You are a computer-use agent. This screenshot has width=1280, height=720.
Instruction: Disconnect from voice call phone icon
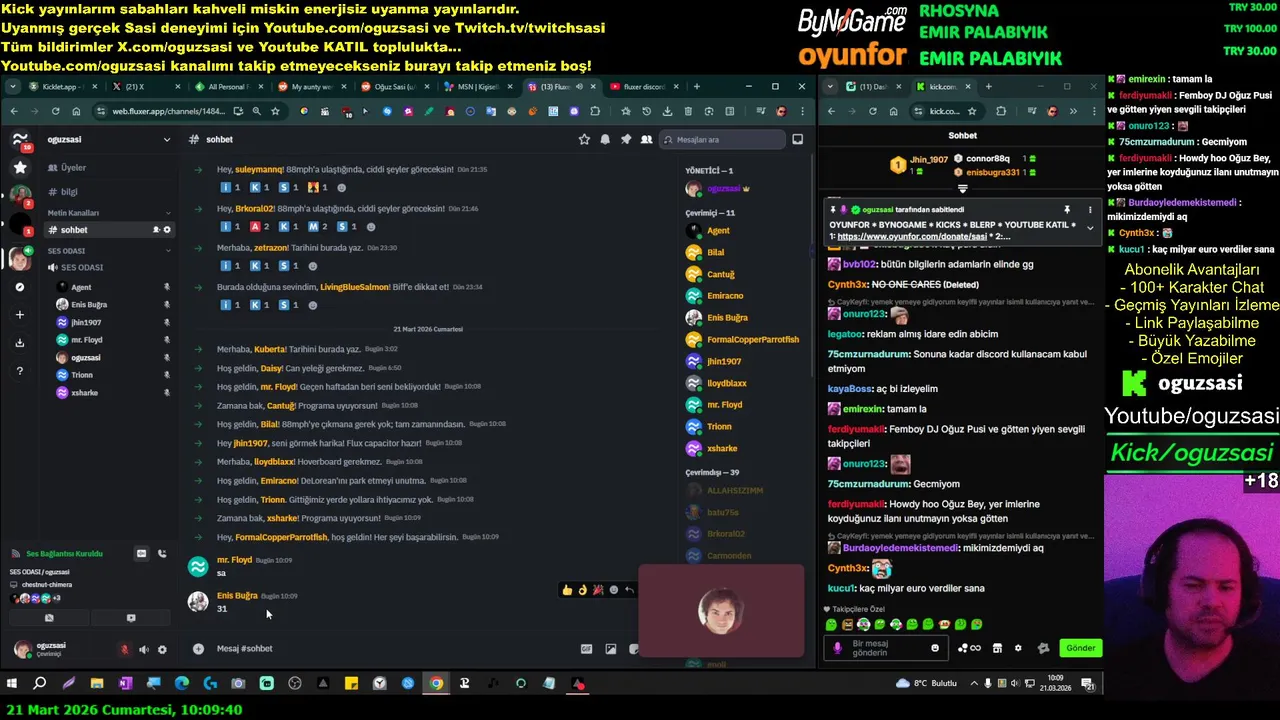(x=162, y=553)
